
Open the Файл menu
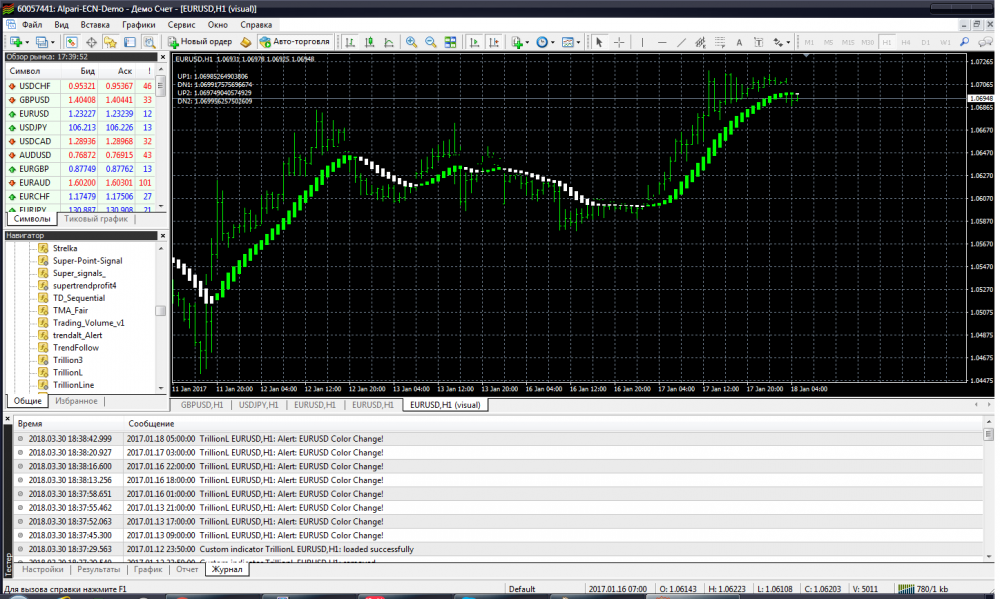tap(32, 25)
